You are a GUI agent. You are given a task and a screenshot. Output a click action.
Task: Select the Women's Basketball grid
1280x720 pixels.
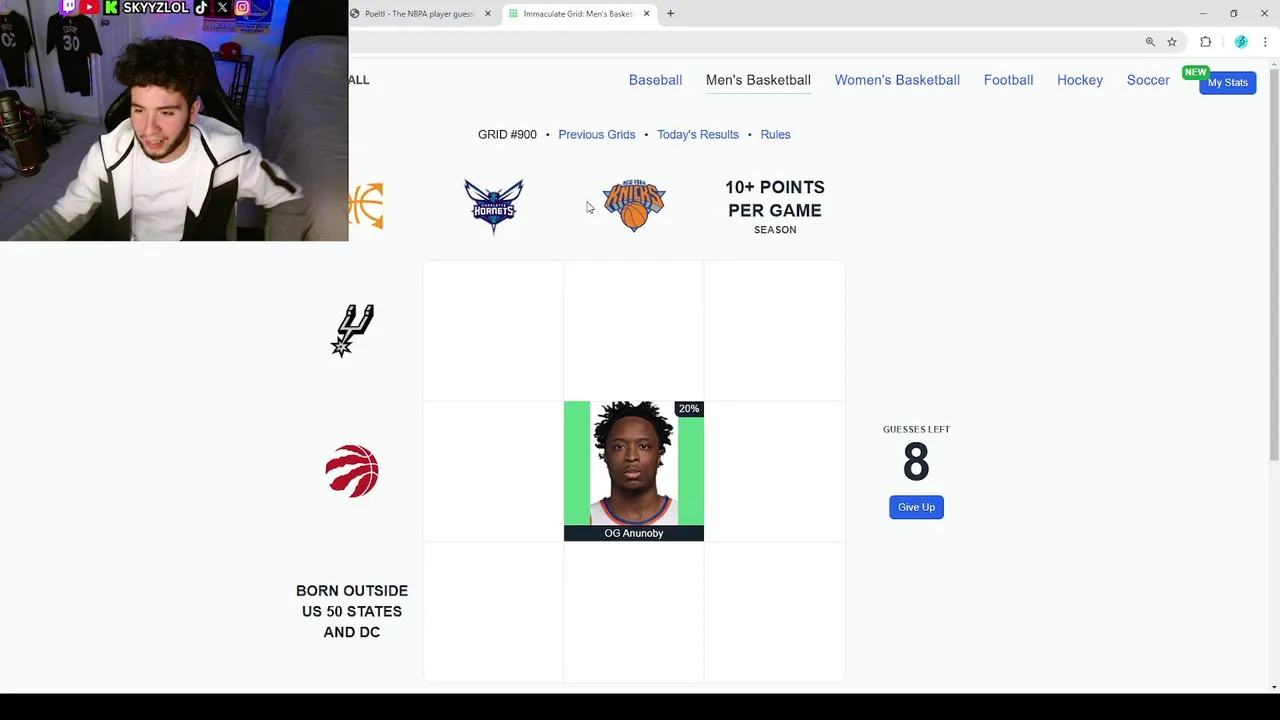tap(897, 80)
